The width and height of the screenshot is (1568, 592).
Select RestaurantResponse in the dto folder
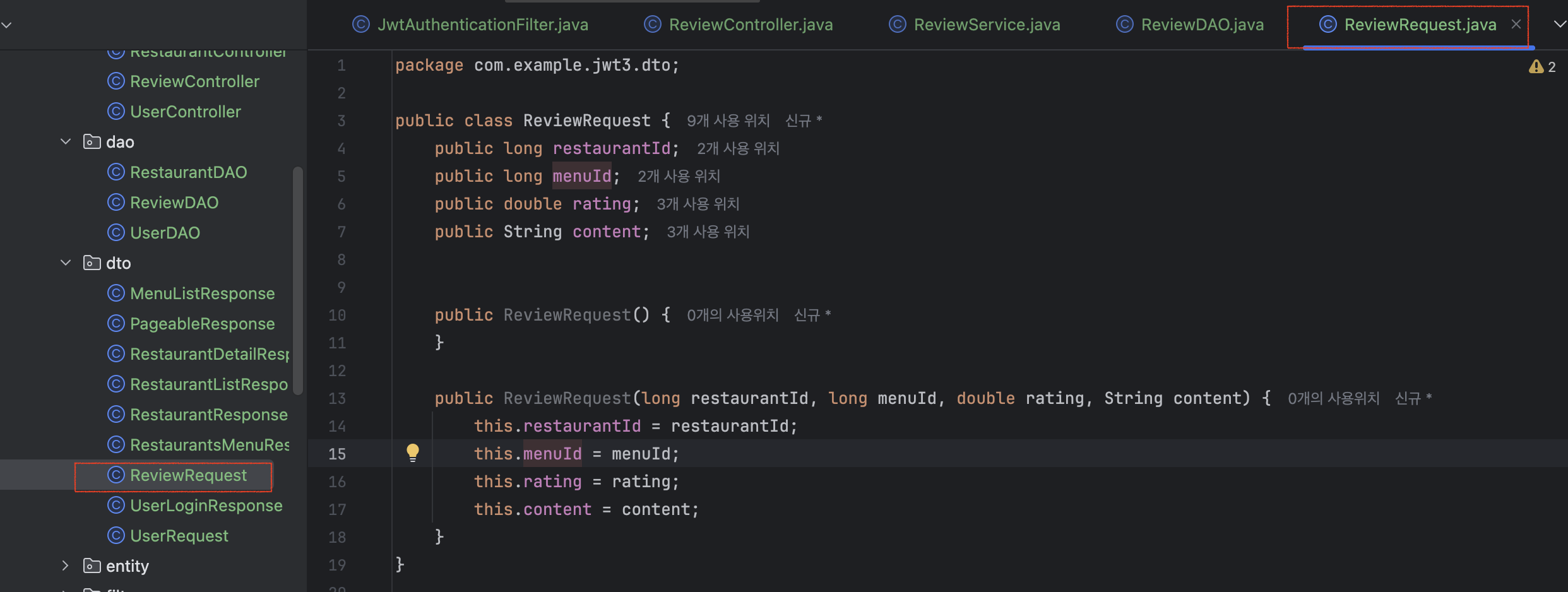click(x=208, y=415)
